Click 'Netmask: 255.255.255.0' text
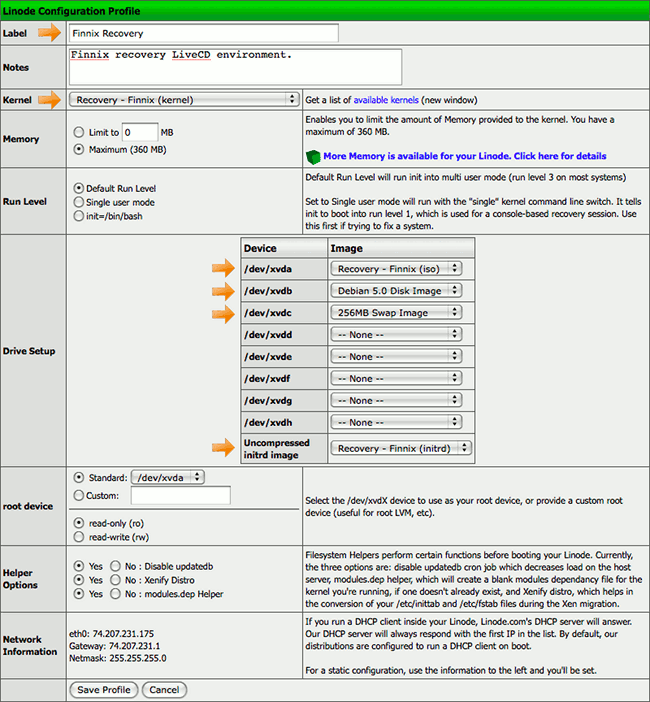This screenshot has width=650, height=702. click(118, 658)
